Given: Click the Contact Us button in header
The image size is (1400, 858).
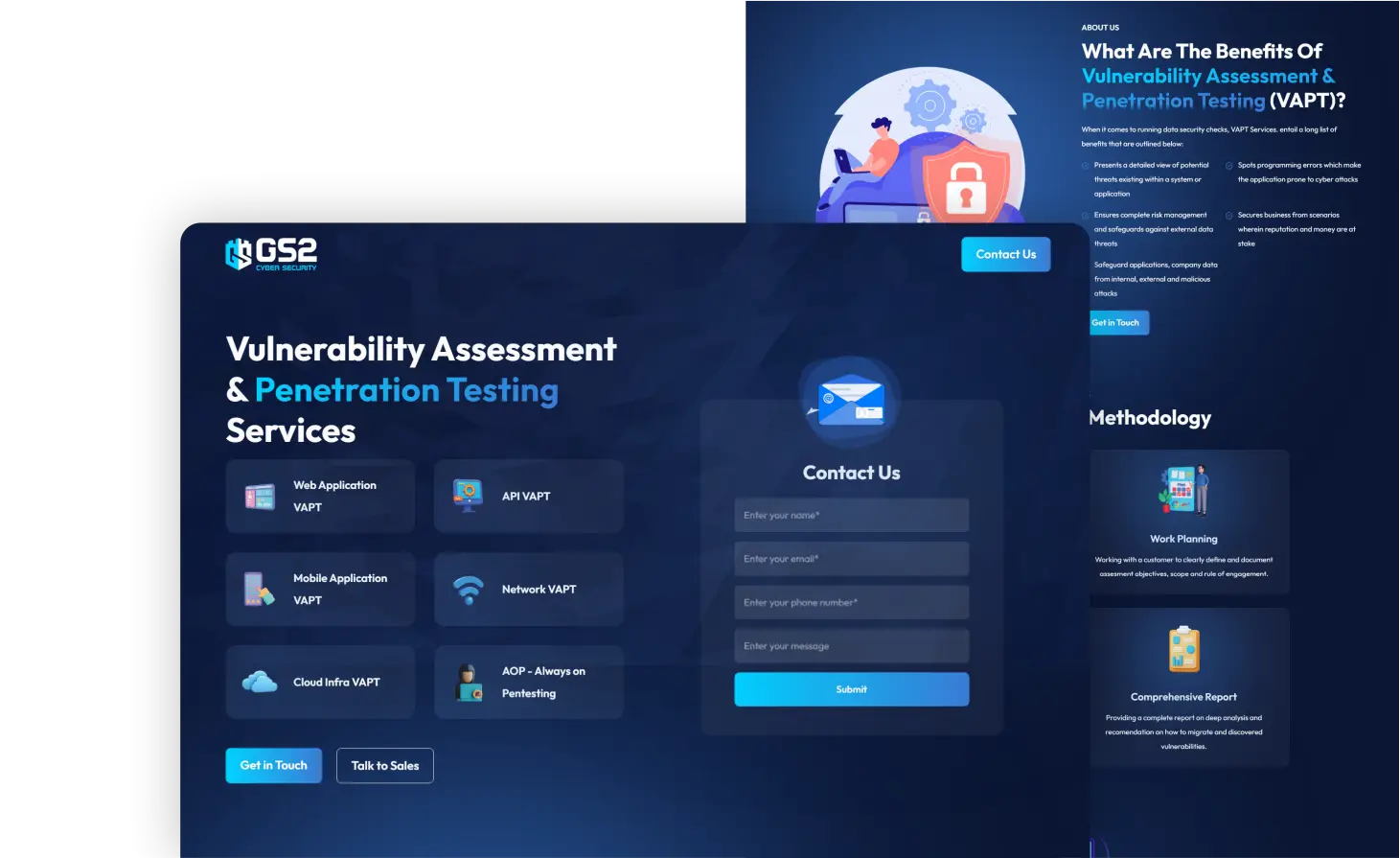Looking at the screenshot, I should 1006,254.
